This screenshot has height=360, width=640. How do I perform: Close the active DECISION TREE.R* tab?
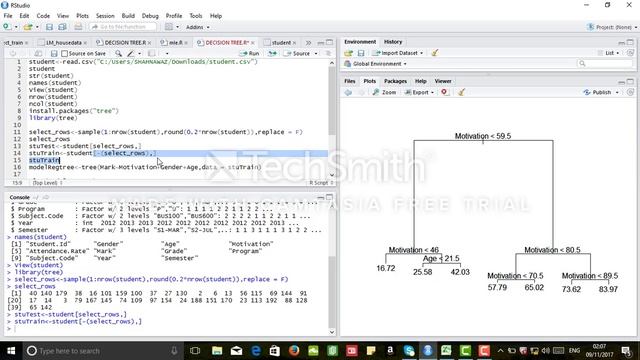253,42
